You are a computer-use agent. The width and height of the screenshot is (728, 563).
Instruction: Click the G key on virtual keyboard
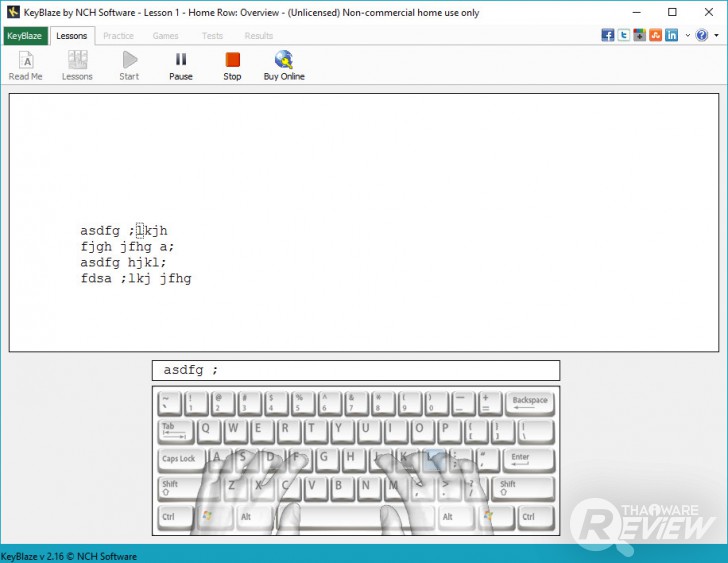point(326,459)
